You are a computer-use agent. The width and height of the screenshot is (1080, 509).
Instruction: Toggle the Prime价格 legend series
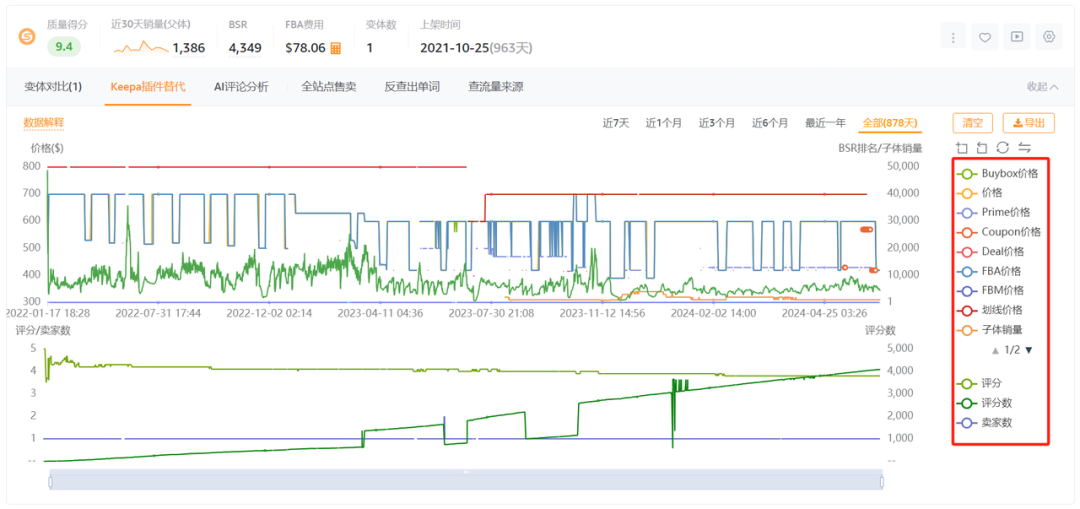(x=996, y=212)
